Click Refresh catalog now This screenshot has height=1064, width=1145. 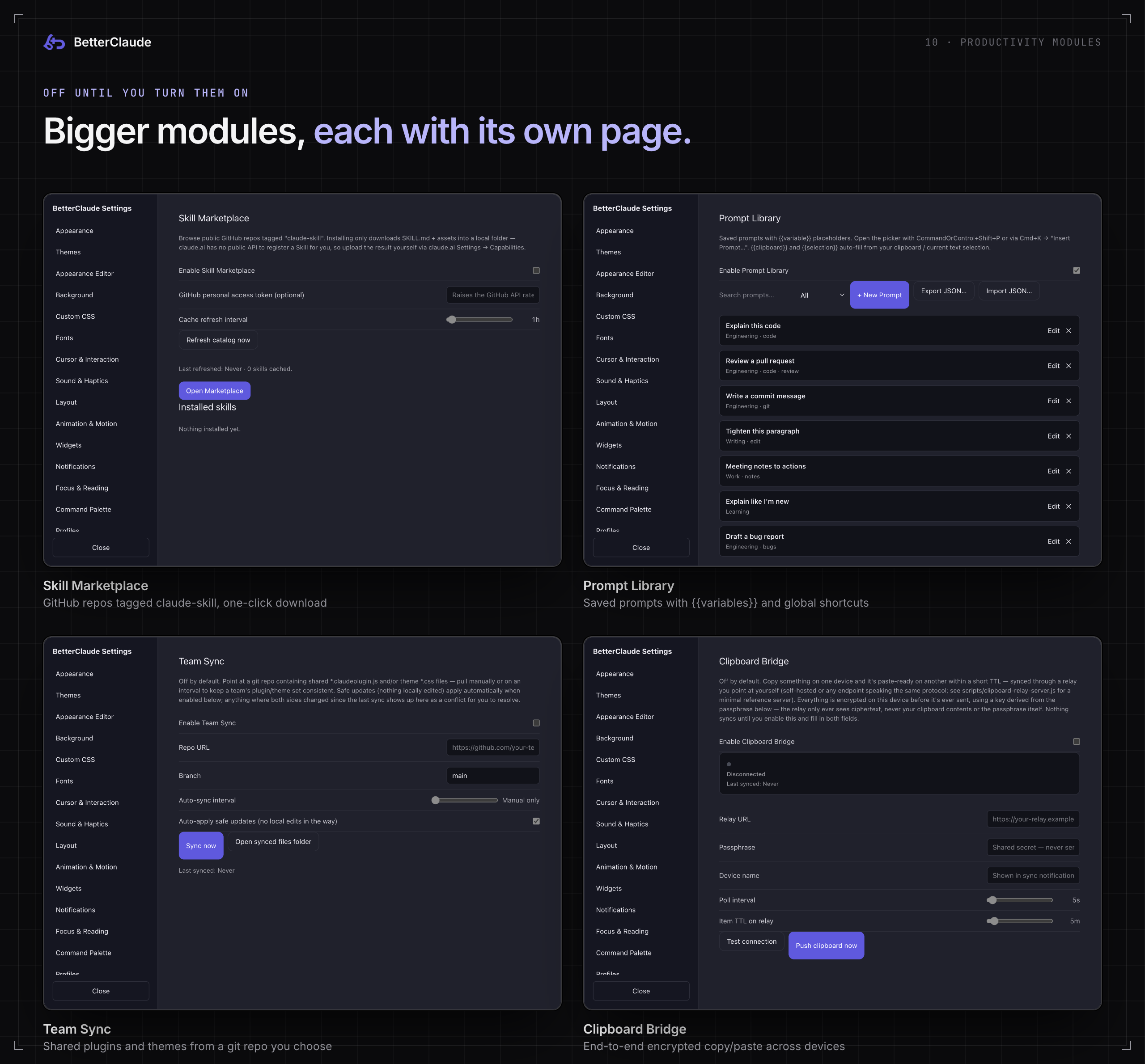click(x=218, y=340)
